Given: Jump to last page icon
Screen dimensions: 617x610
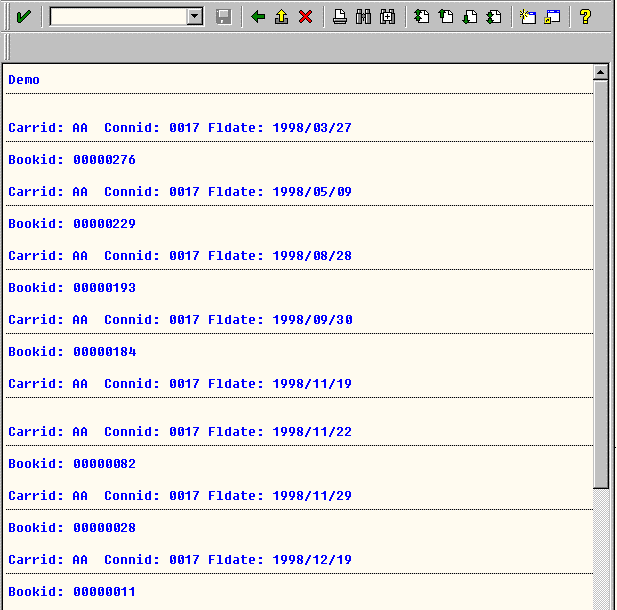Looking at the screenshot, I should [493, 17].
